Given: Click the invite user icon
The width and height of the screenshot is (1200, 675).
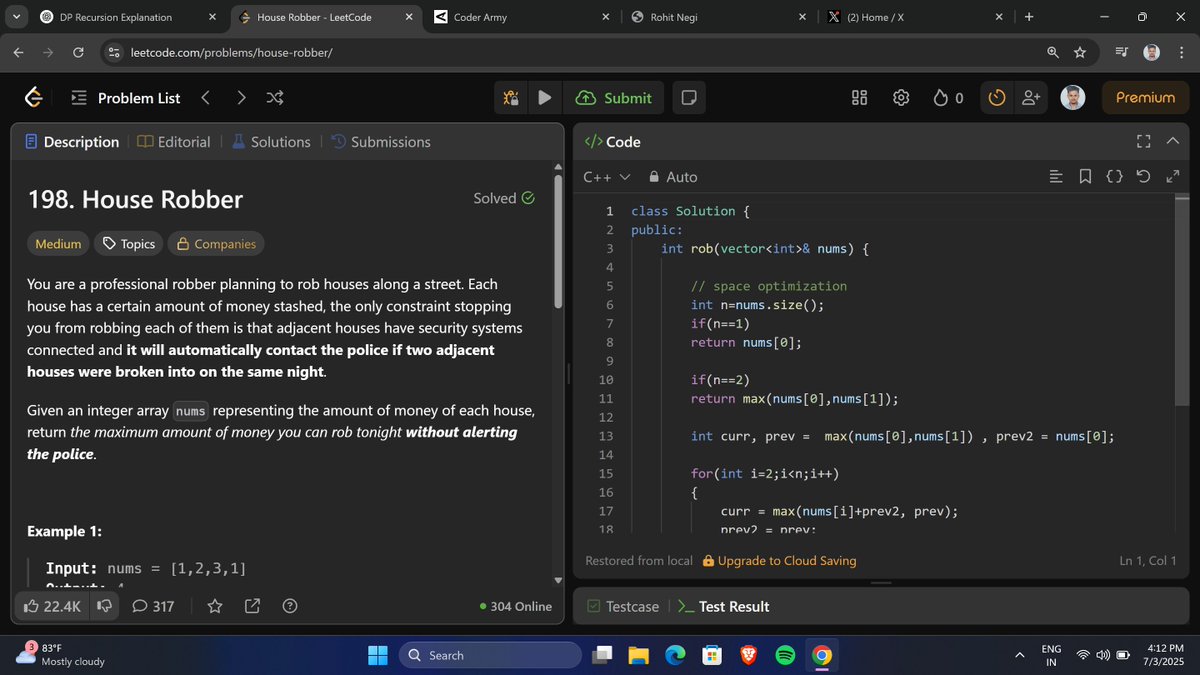Looking at the screenshot, I should coord(1031,98).
